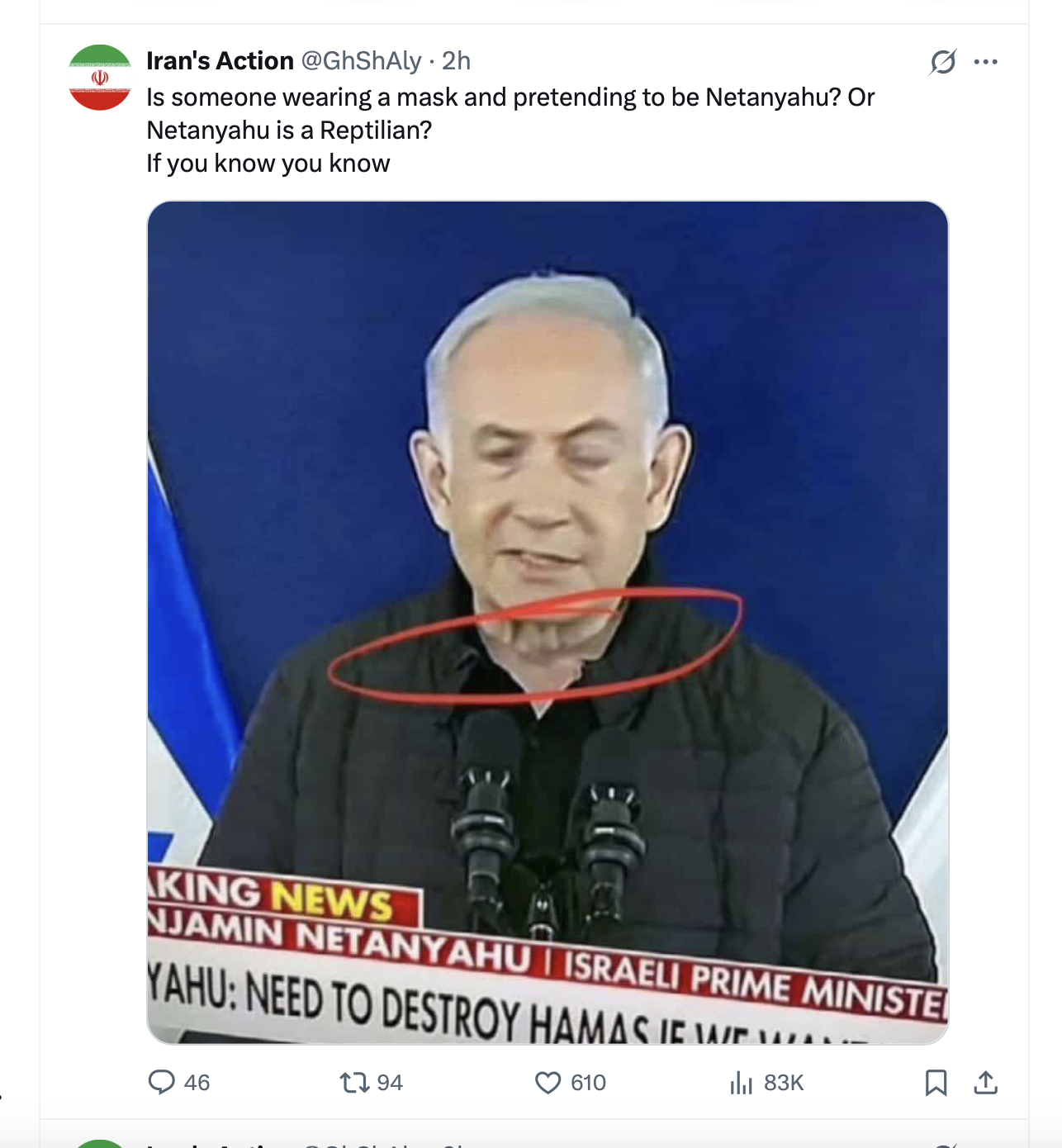Open the Iran flag profile avatar
The height and width of the screenshot is (1148, 1062).
tap(100, 78)
